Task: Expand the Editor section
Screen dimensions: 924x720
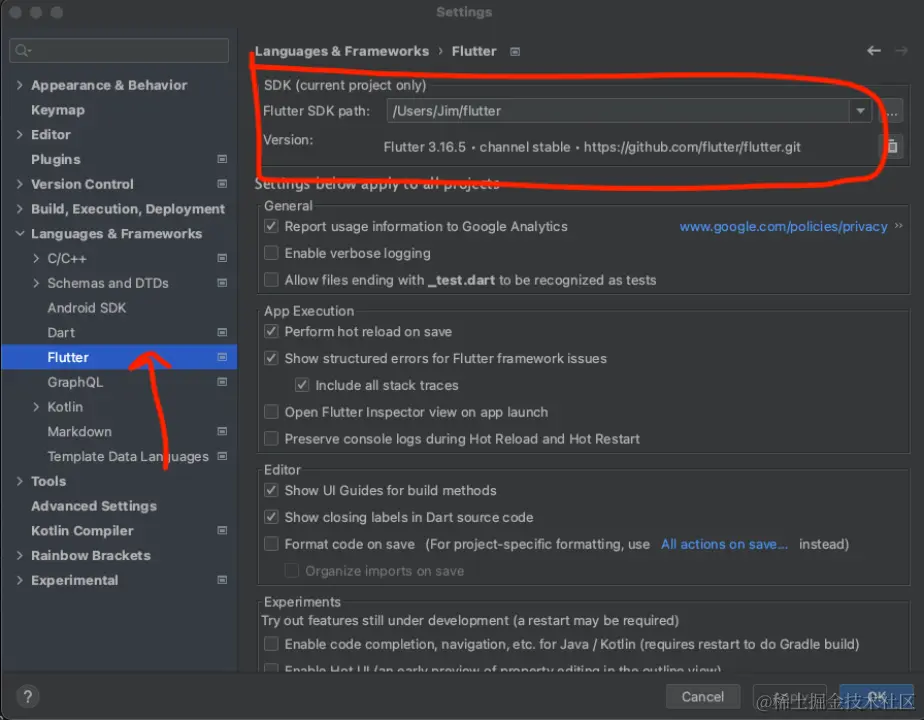Action: pyautogui.click(x=19, y=135)
